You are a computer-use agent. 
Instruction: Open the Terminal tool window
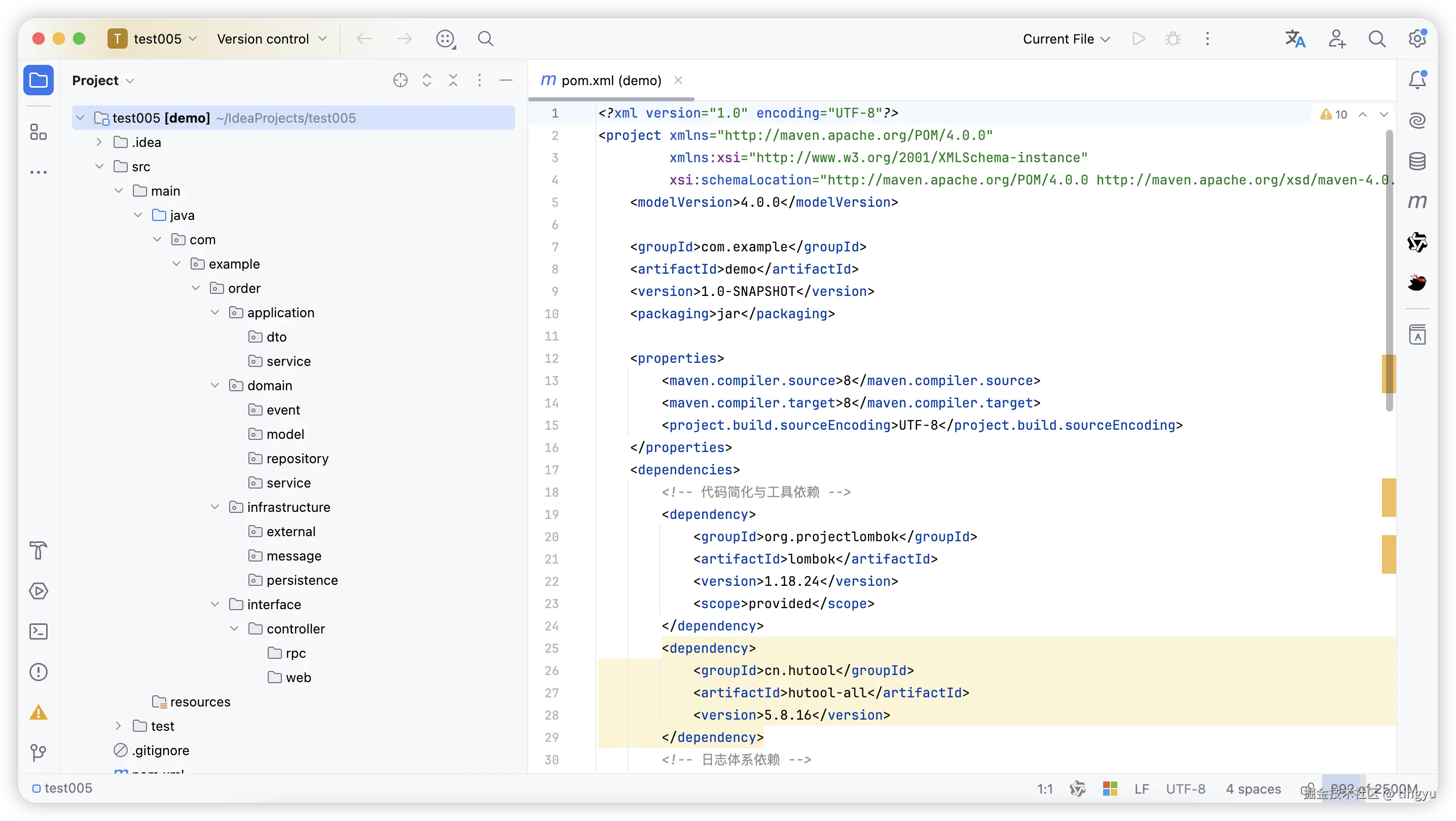[39, 631]
